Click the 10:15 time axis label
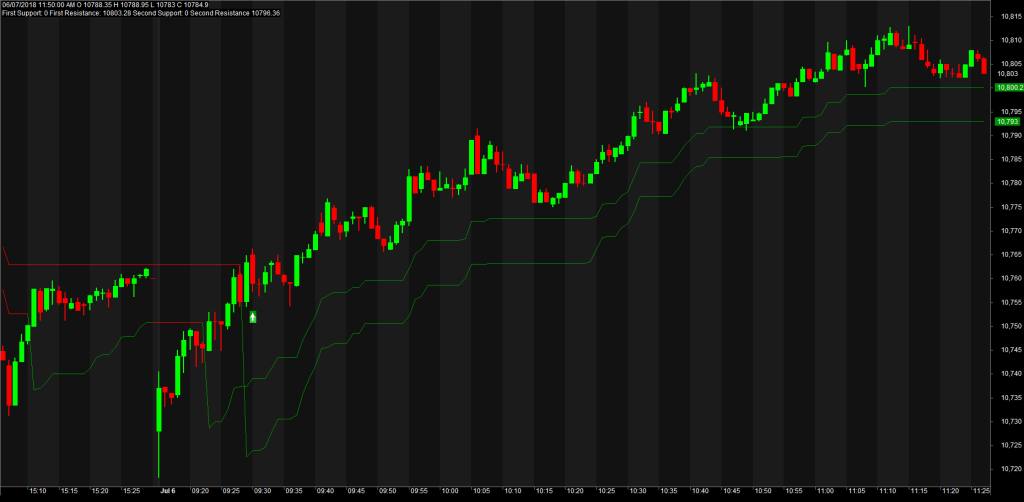 [544, 490]
